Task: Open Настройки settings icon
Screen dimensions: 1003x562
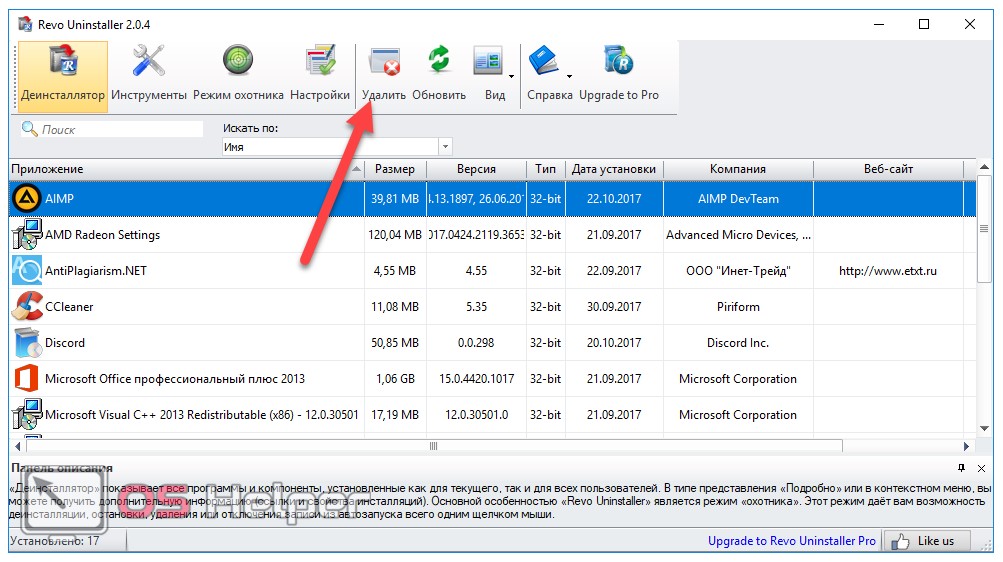Action: tap(320, 75)
